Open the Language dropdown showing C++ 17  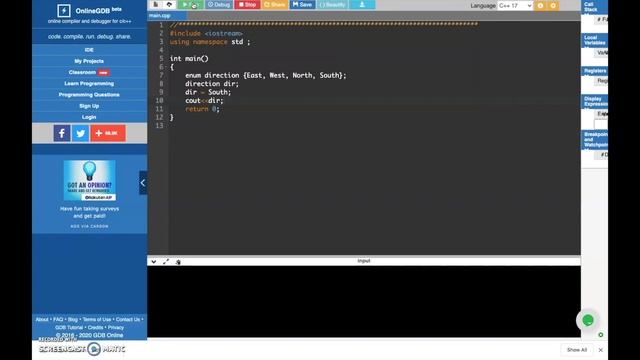[x=515, y=5]
